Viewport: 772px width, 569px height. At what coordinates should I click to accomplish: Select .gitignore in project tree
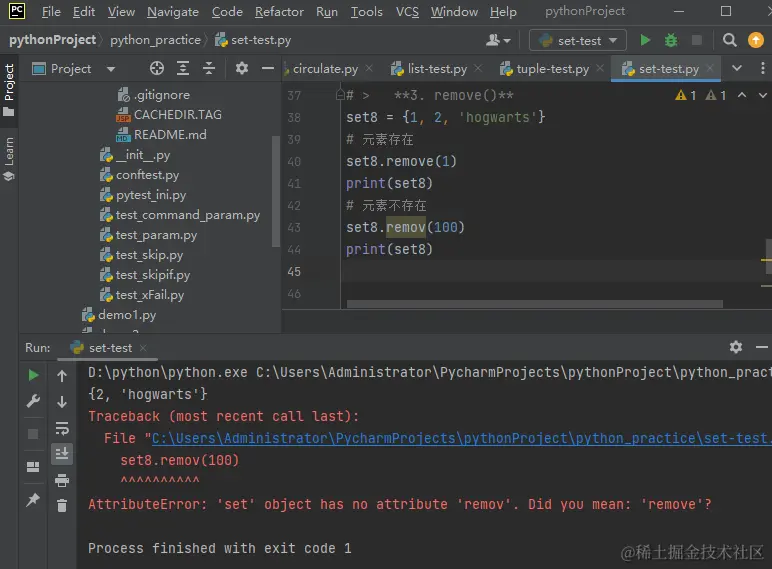153,95
